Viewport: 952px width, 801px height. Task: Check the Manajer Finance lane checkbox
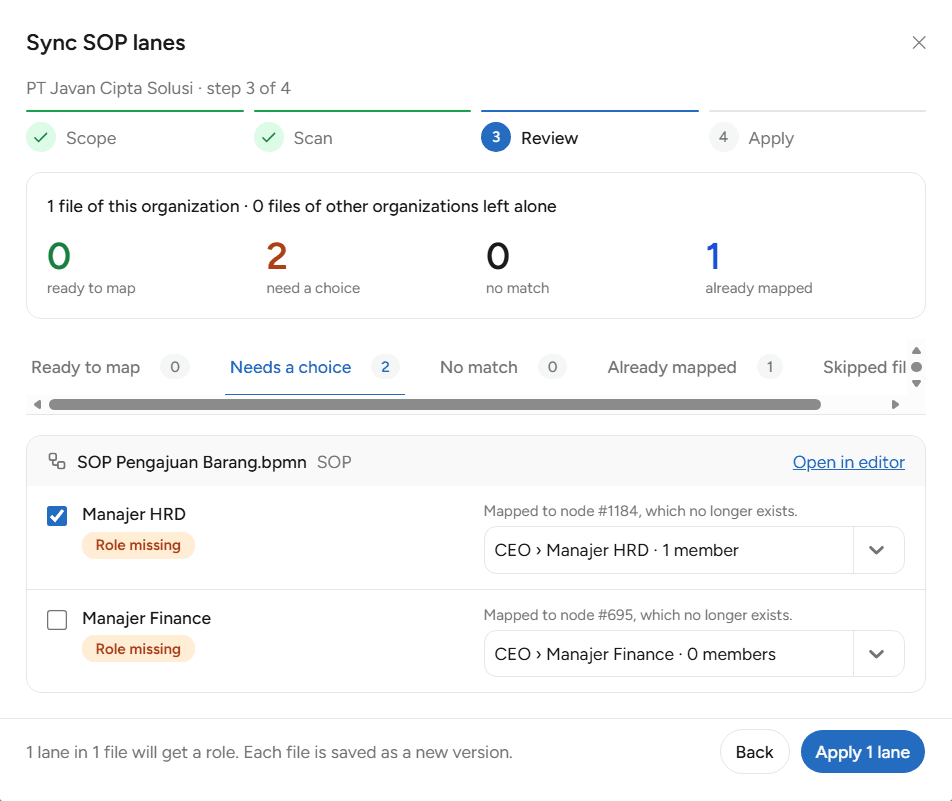pyautogui.click(x=57, y=620)
